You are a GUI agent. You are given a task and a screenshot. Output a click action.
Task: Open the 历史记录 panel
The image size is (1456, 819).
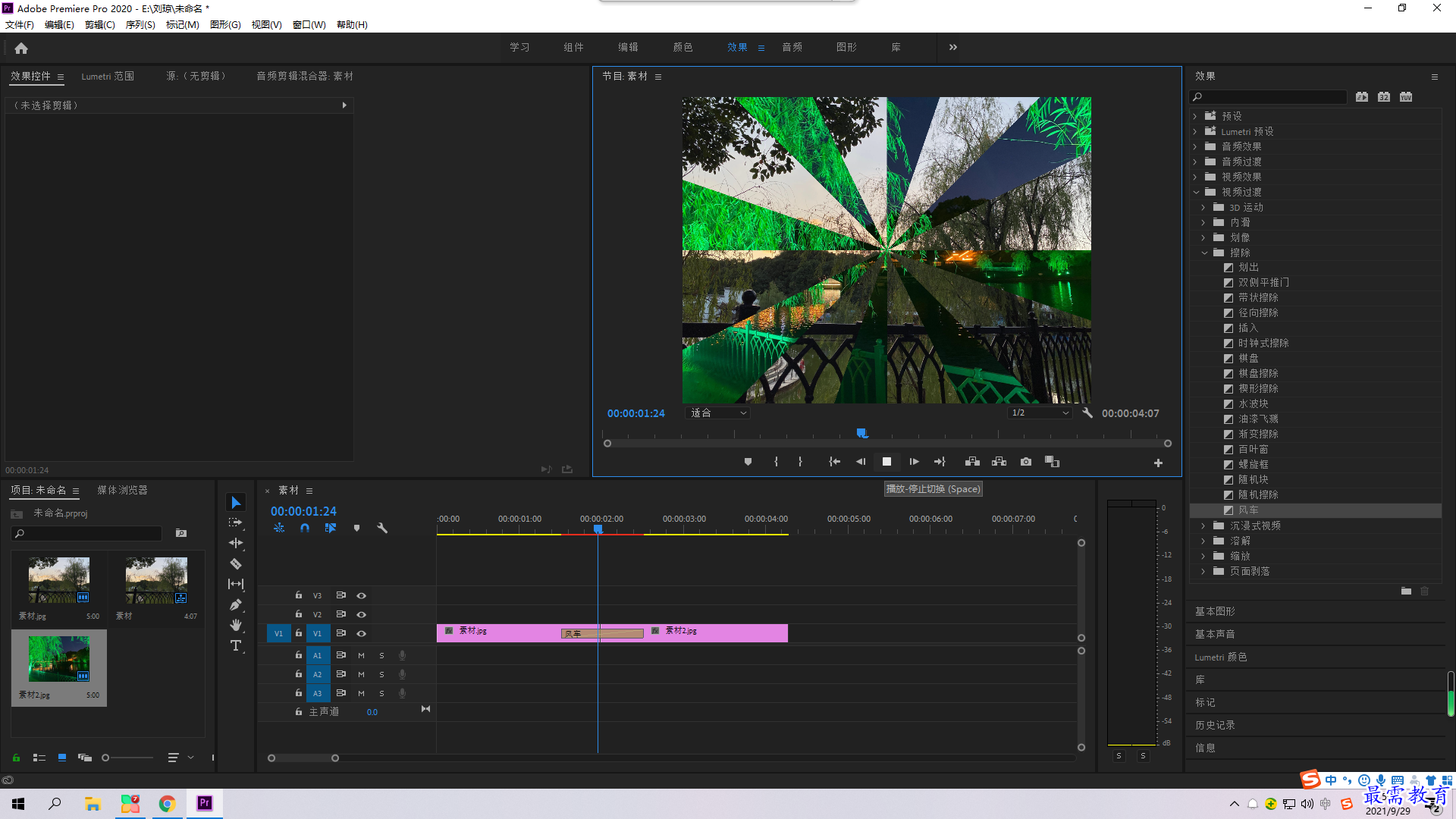1215,725
